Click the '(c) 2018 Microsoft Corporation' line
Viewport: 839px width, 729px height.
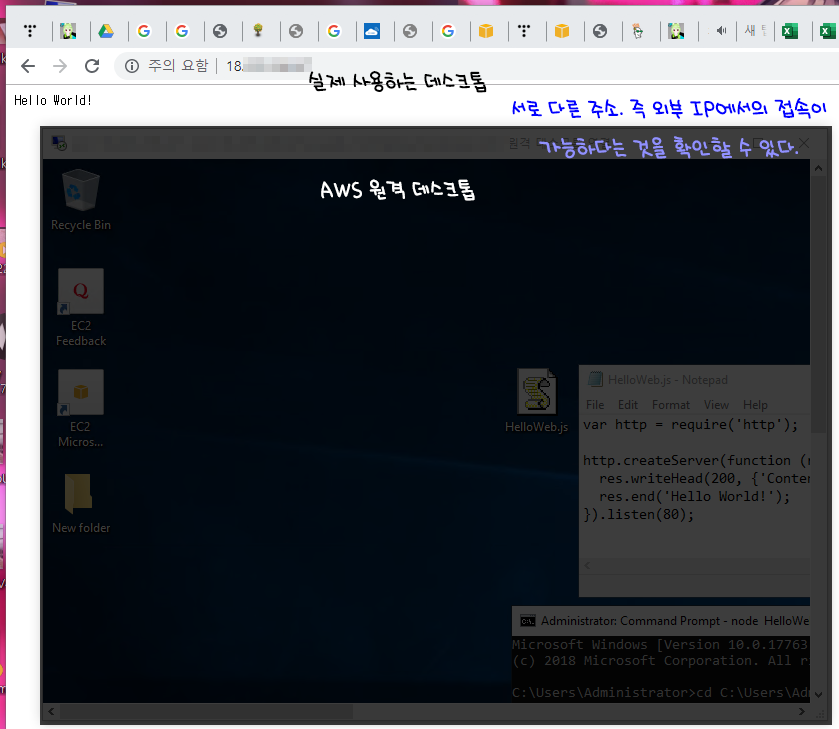pos(661,661)
